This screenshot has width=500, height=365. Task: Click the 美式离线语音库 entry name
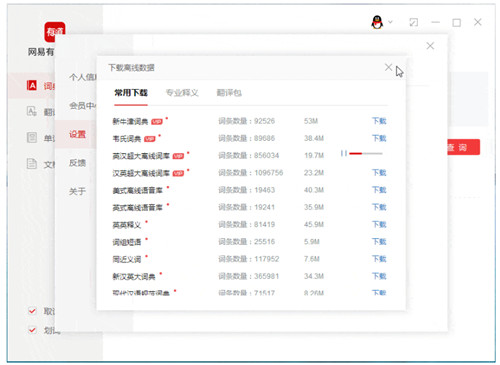click(137, 190)
